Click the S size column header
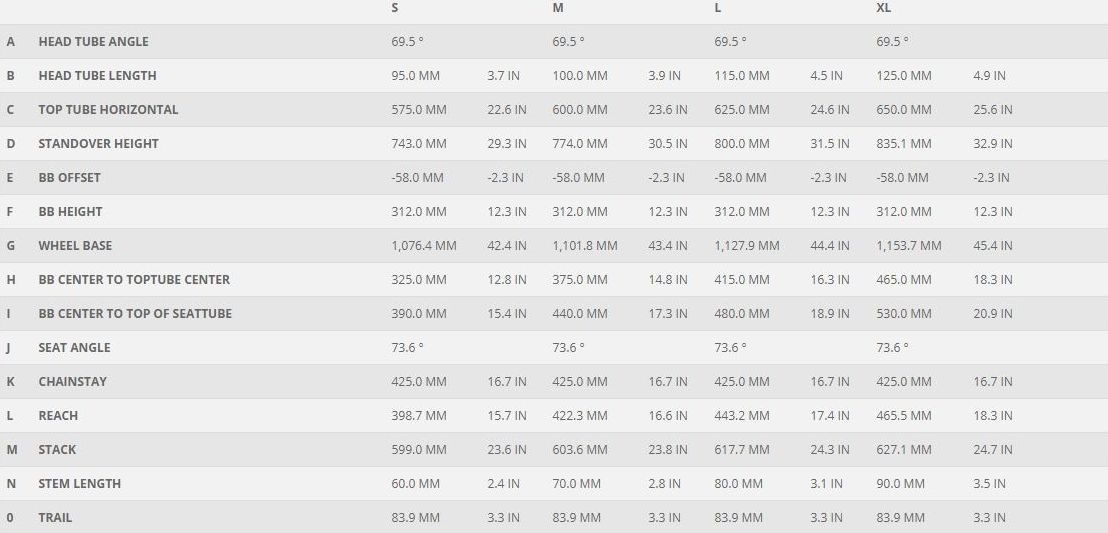 tap(395, 8)
